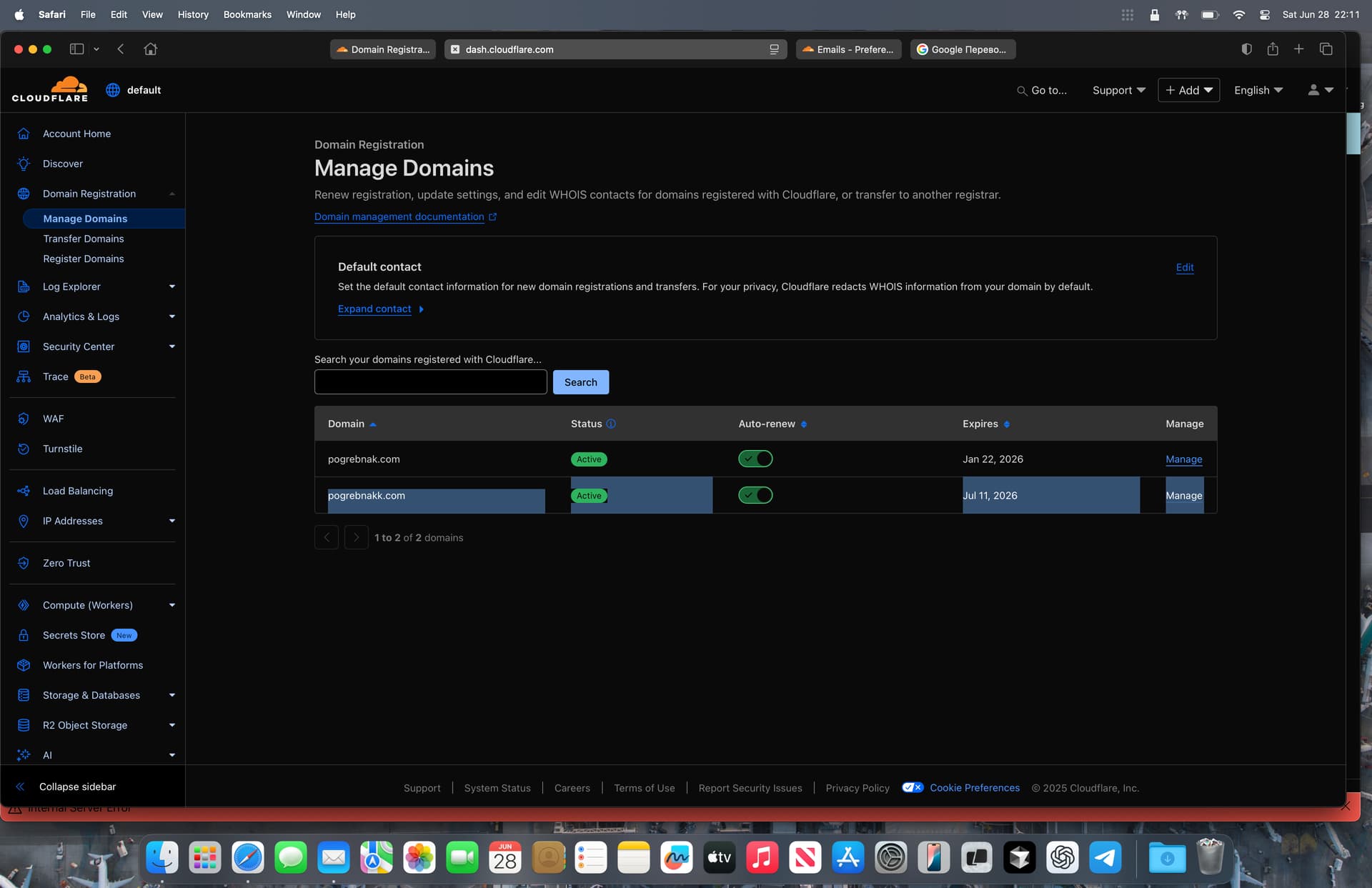Viewport: 1372px width, 888px height.
Task: Click the external link icon beside documentation link
Action: tap(492, 216)
